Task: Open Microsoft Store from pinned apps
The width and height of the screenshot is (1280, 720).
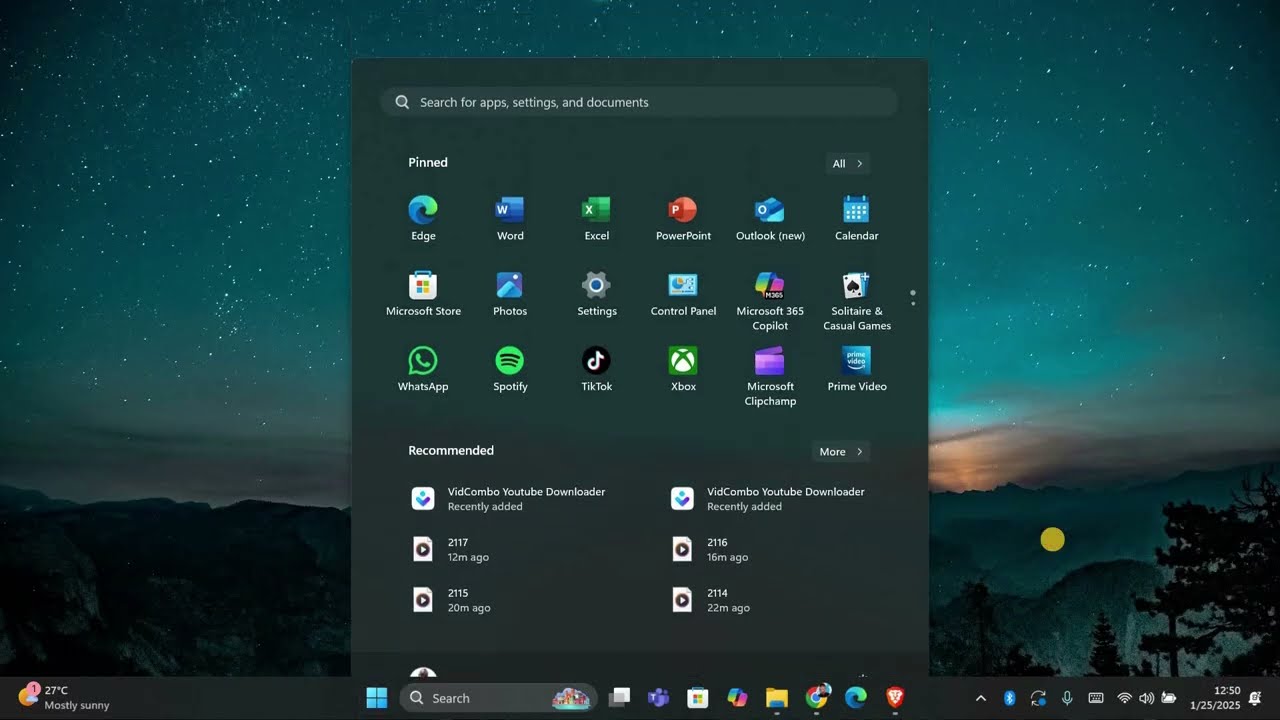Action: [423, 295]
